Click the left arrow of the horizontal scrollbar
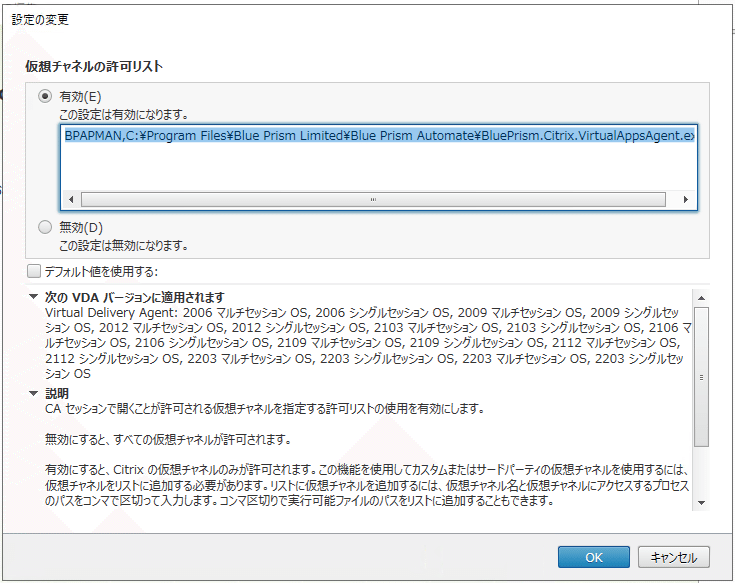Image resolution: width=735 pixels, height=583 pixels. (71, 200)
